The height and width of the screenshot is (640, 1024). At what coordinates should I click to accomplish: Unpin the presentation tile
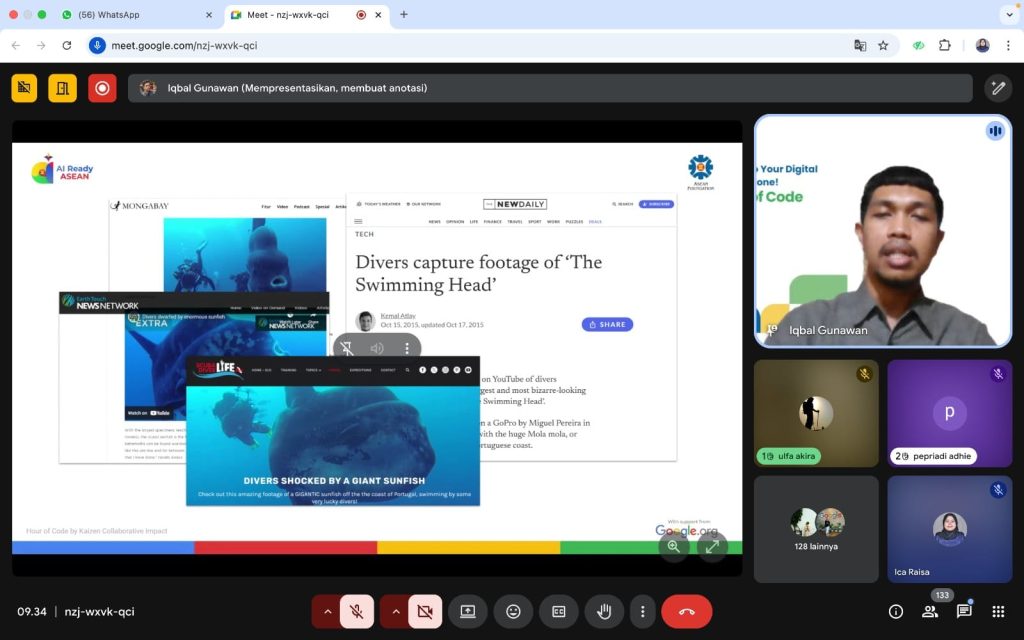click(x=347, y=348)
